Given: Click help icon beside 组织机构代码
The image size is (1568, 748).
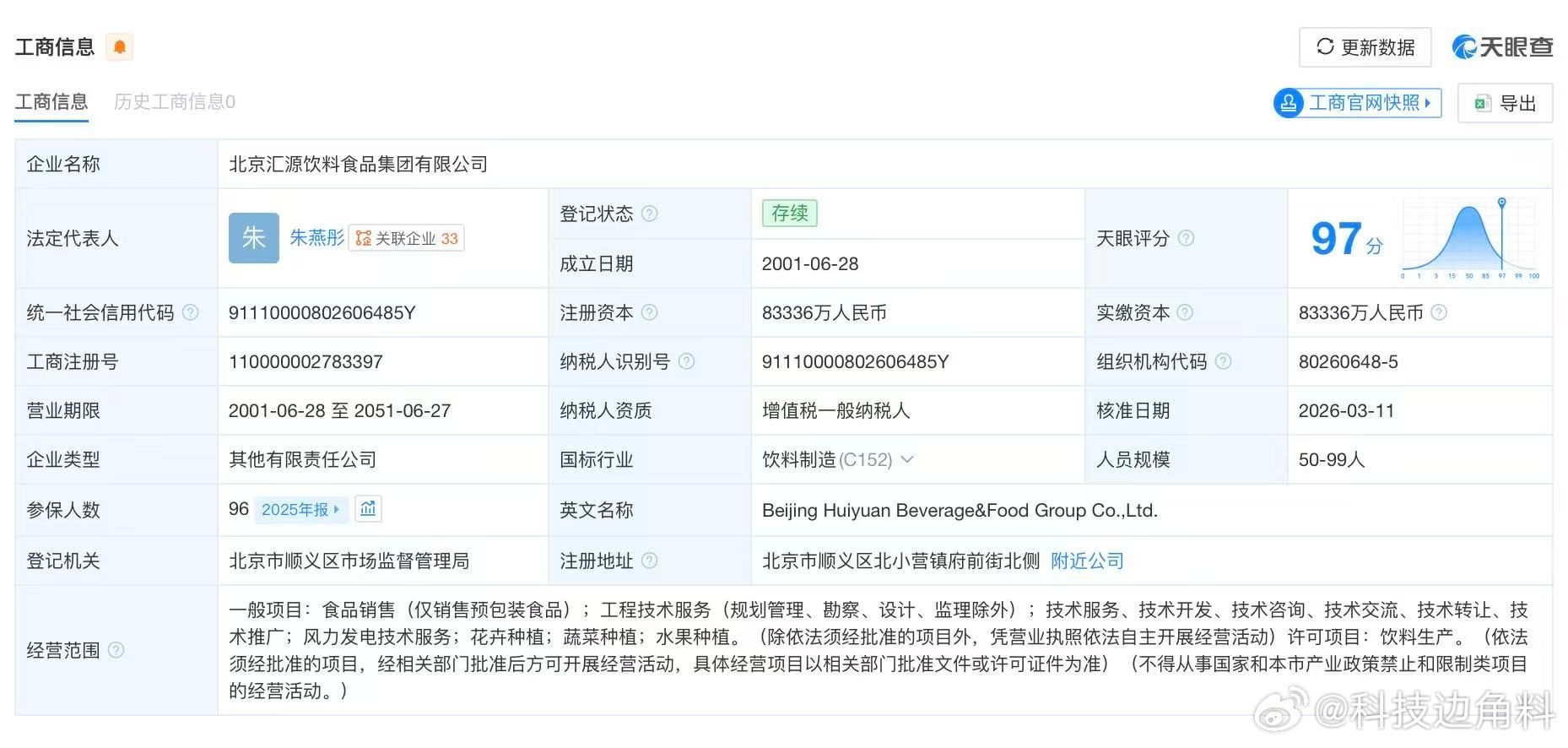Looking at the screenshot, I should (1223, 361).
